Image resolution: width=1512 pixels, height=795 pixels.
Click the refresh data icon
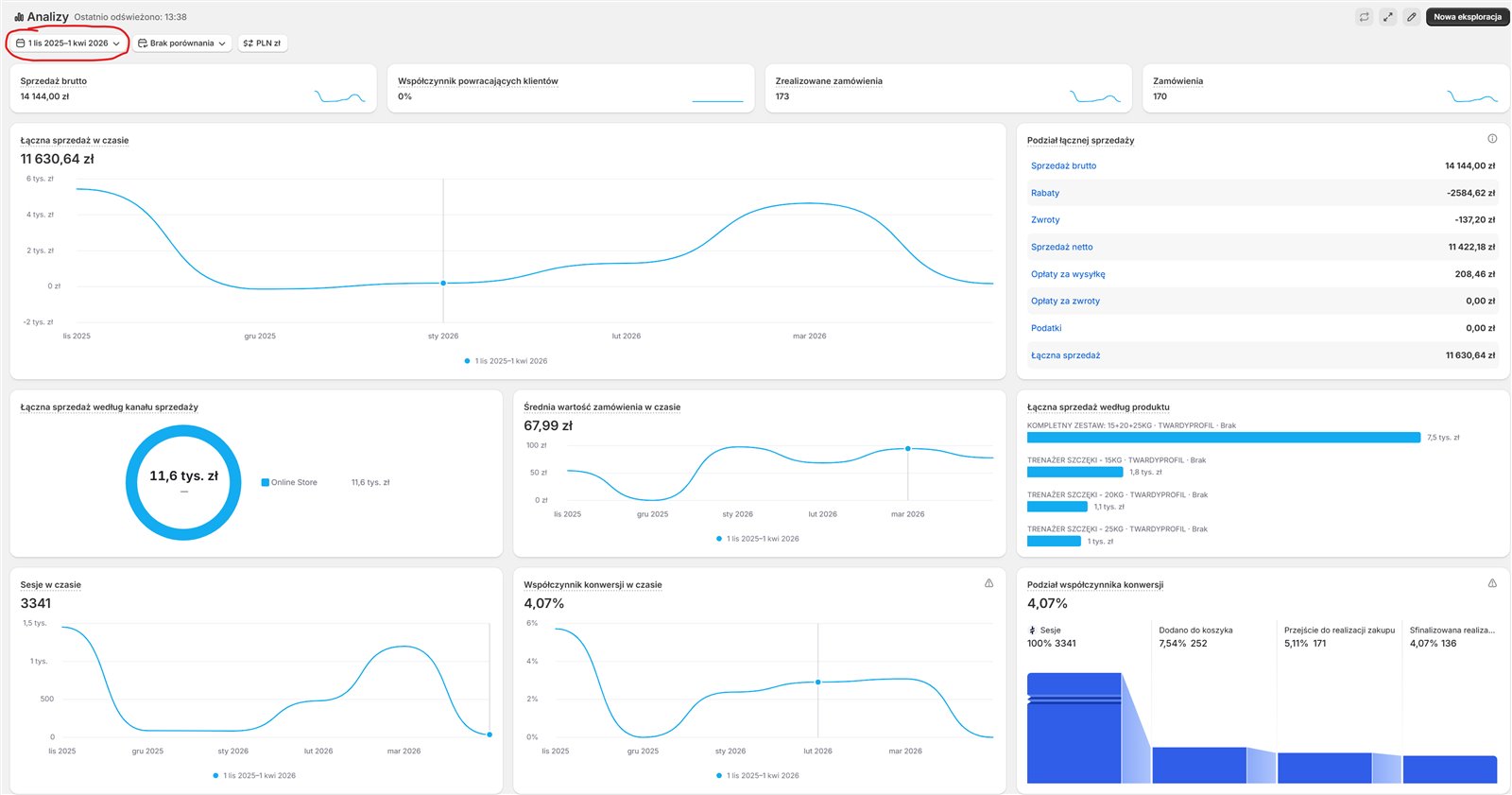[1364, 17]
